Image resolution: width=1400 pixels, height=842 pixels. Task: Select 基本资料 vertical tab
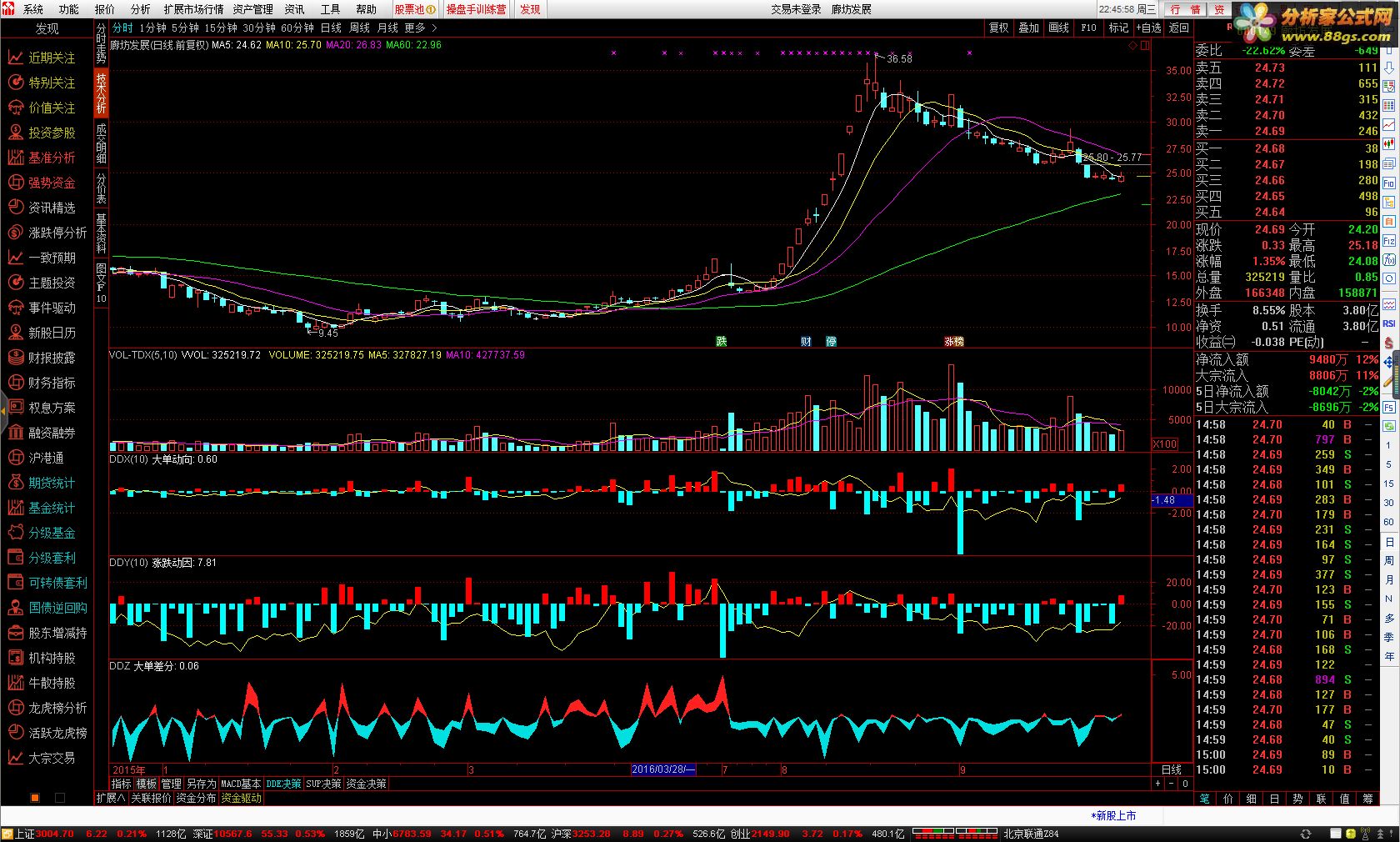coord(101,233)
